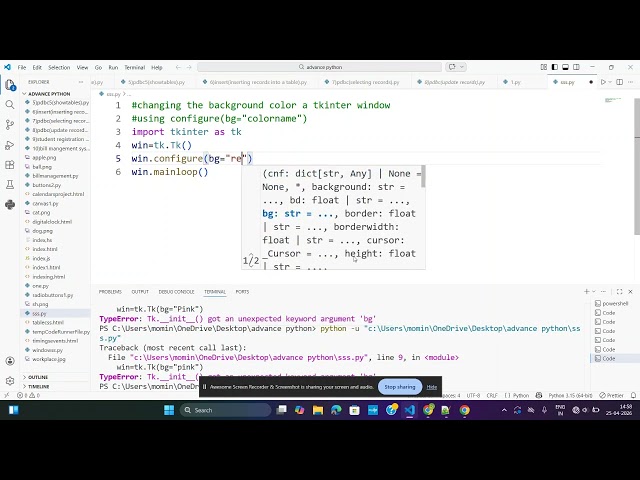Open remote window indicator in status bar
The image size is (640, 480).
pos(7,395)
